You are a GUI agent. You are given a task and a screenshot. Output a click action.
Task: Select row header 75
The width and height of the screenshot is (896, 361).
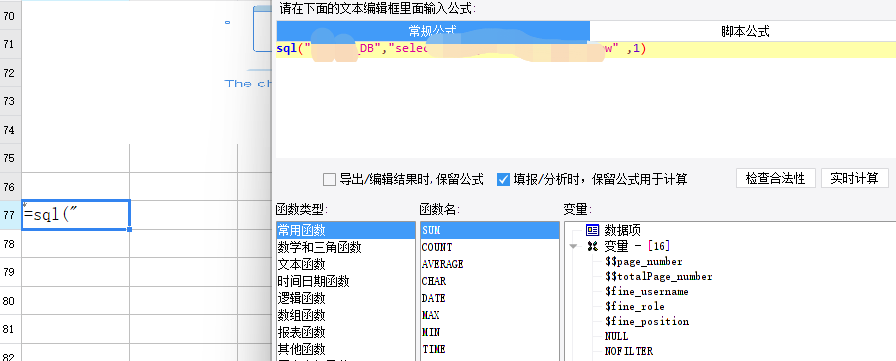click(10, 158)
